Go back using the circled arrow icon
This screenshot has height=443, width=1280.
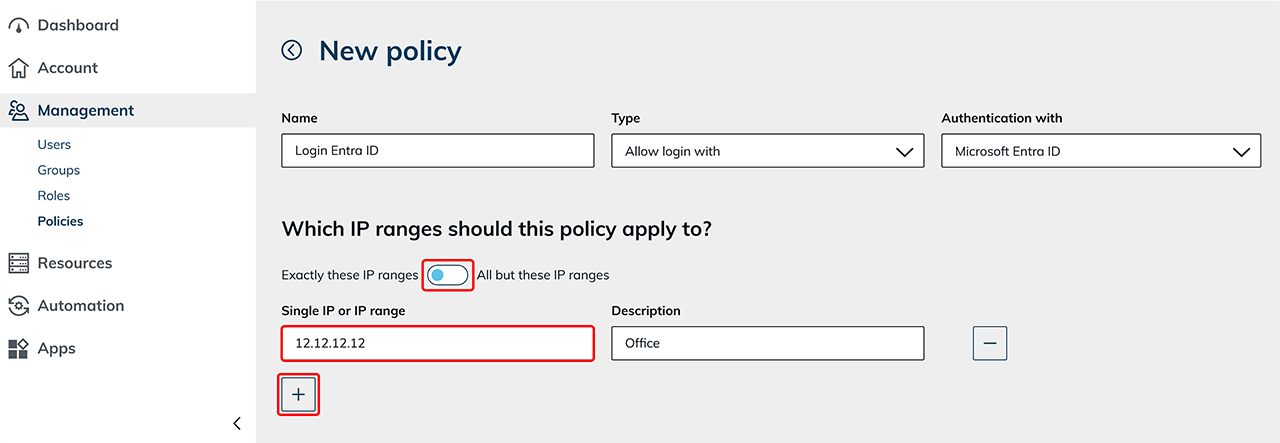coord(292,50)
